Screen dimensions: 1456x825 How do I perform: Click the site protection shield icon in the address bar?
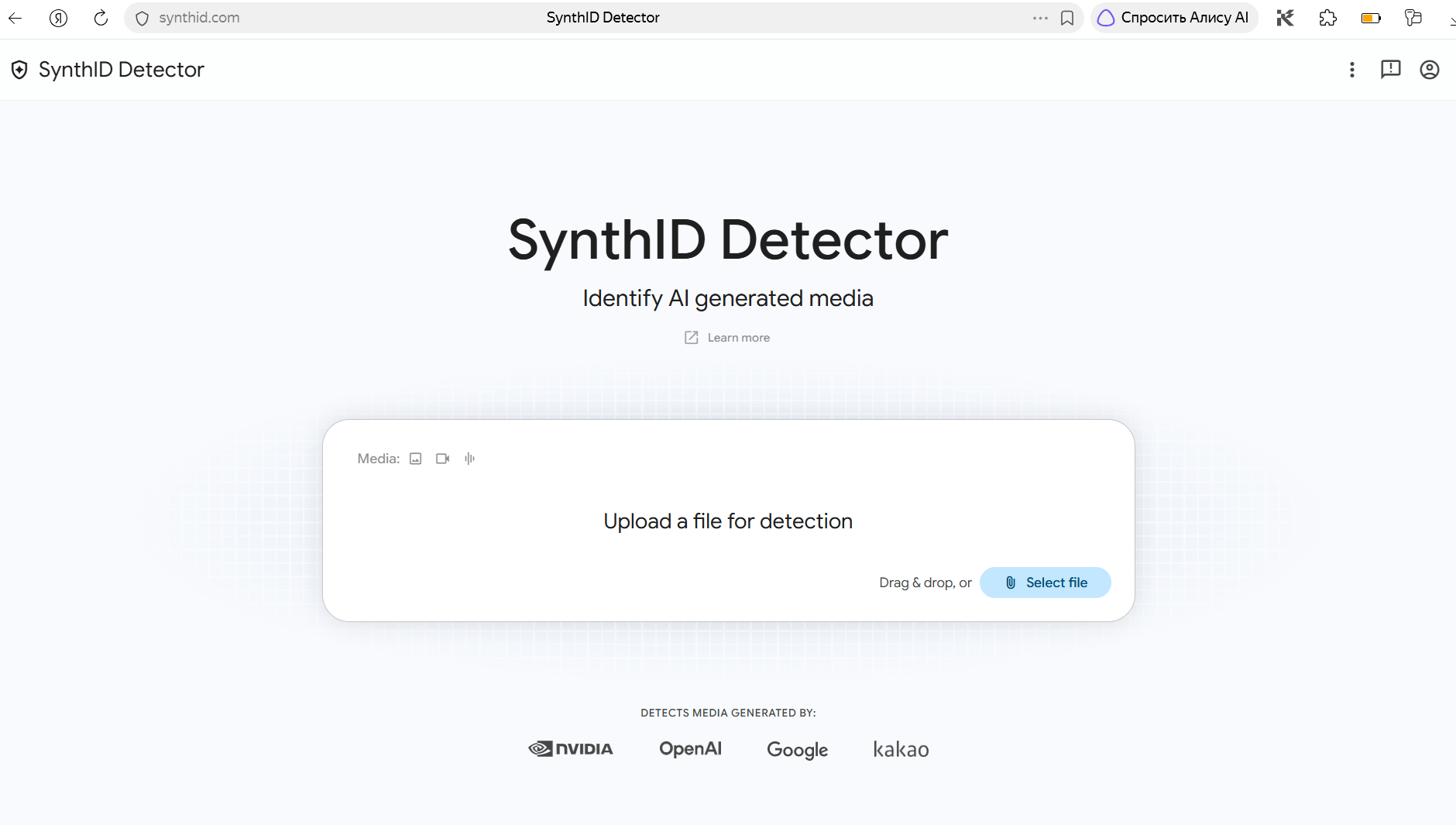pos(142,18)
